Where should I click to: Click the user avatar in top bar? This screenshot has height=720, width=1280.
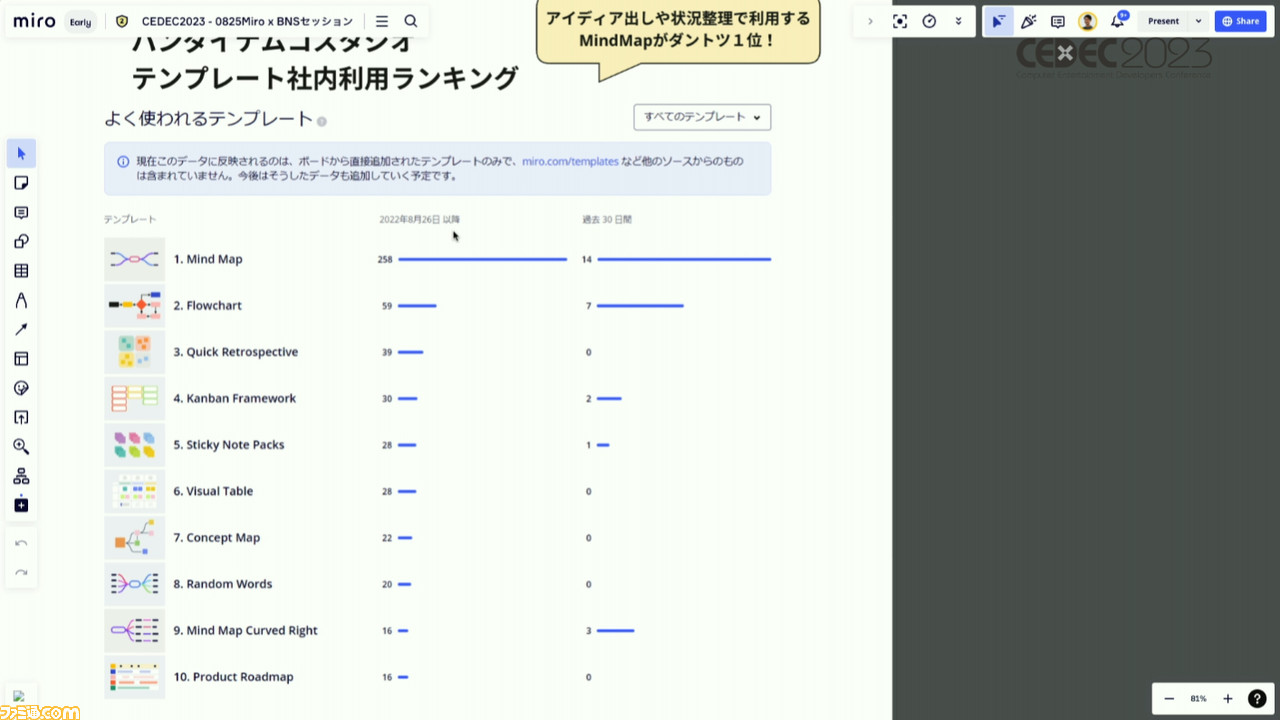1087,21
